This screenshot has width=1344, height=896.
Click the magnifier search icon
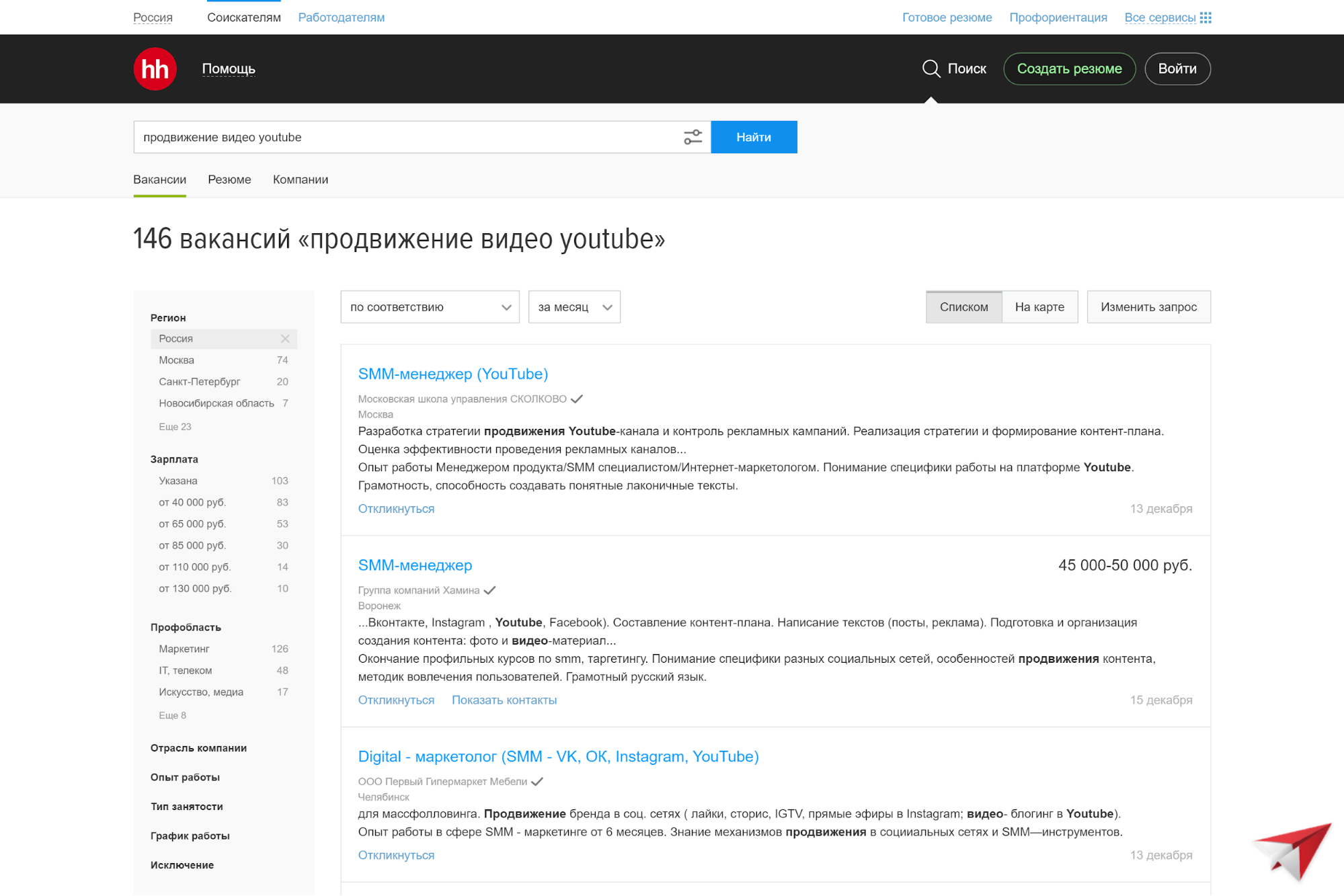click(931, 69)
